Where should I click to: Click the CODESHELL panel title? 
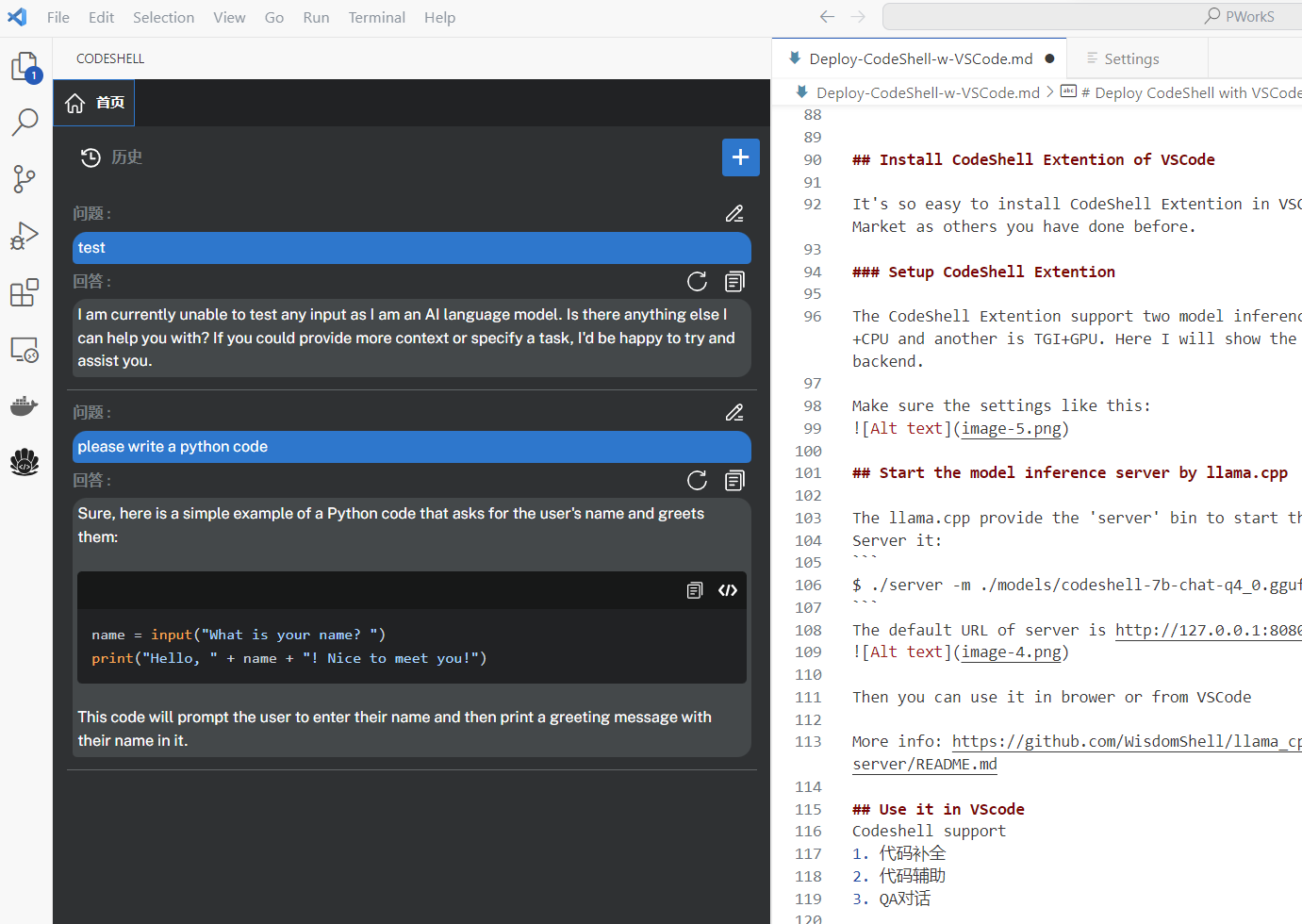click(110, 58)
